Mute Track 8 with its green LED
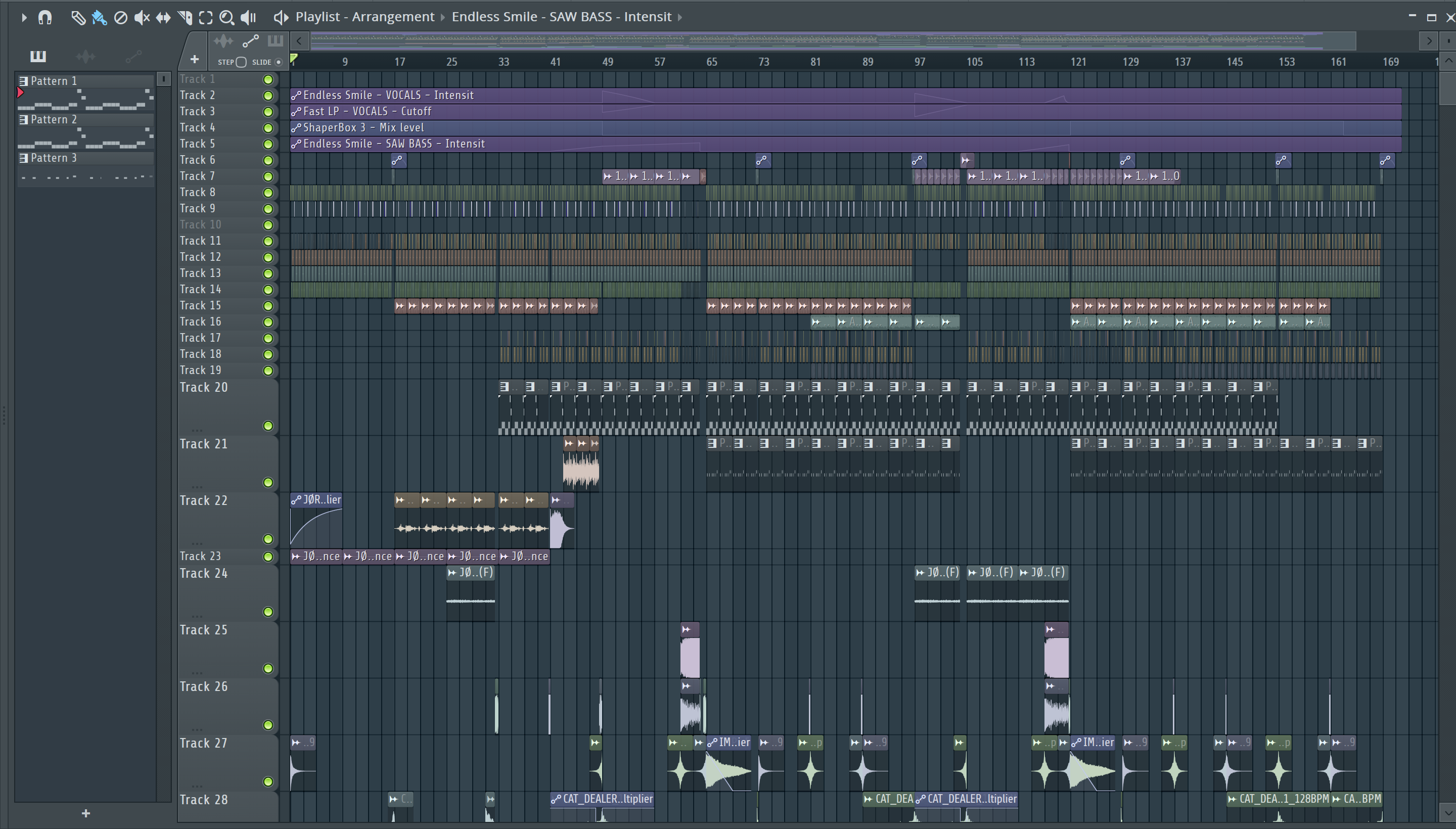This screenshot has width=1456, height=829. (267, 193)
